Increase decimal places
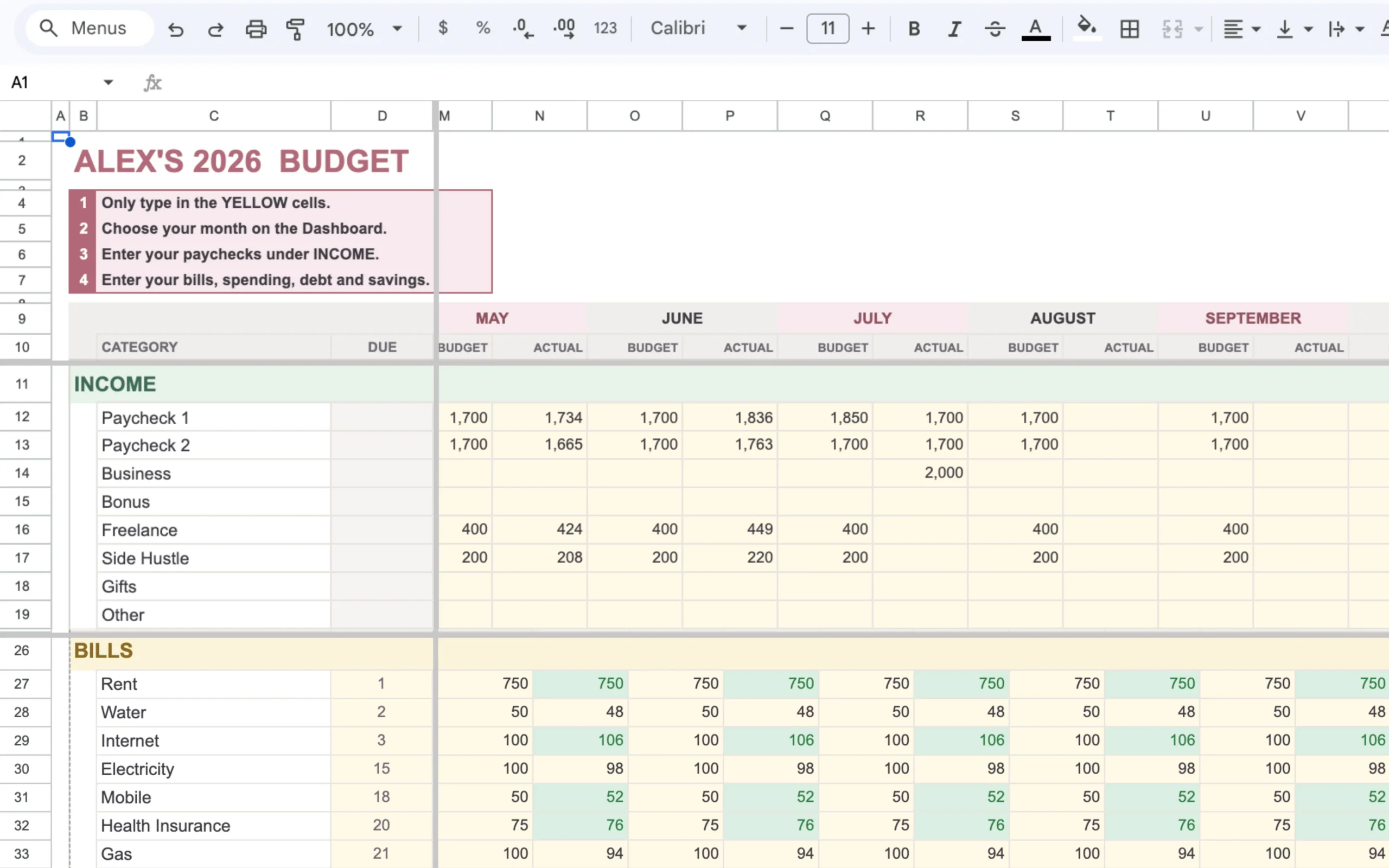 pyautogui.click(x=564, y=28)
